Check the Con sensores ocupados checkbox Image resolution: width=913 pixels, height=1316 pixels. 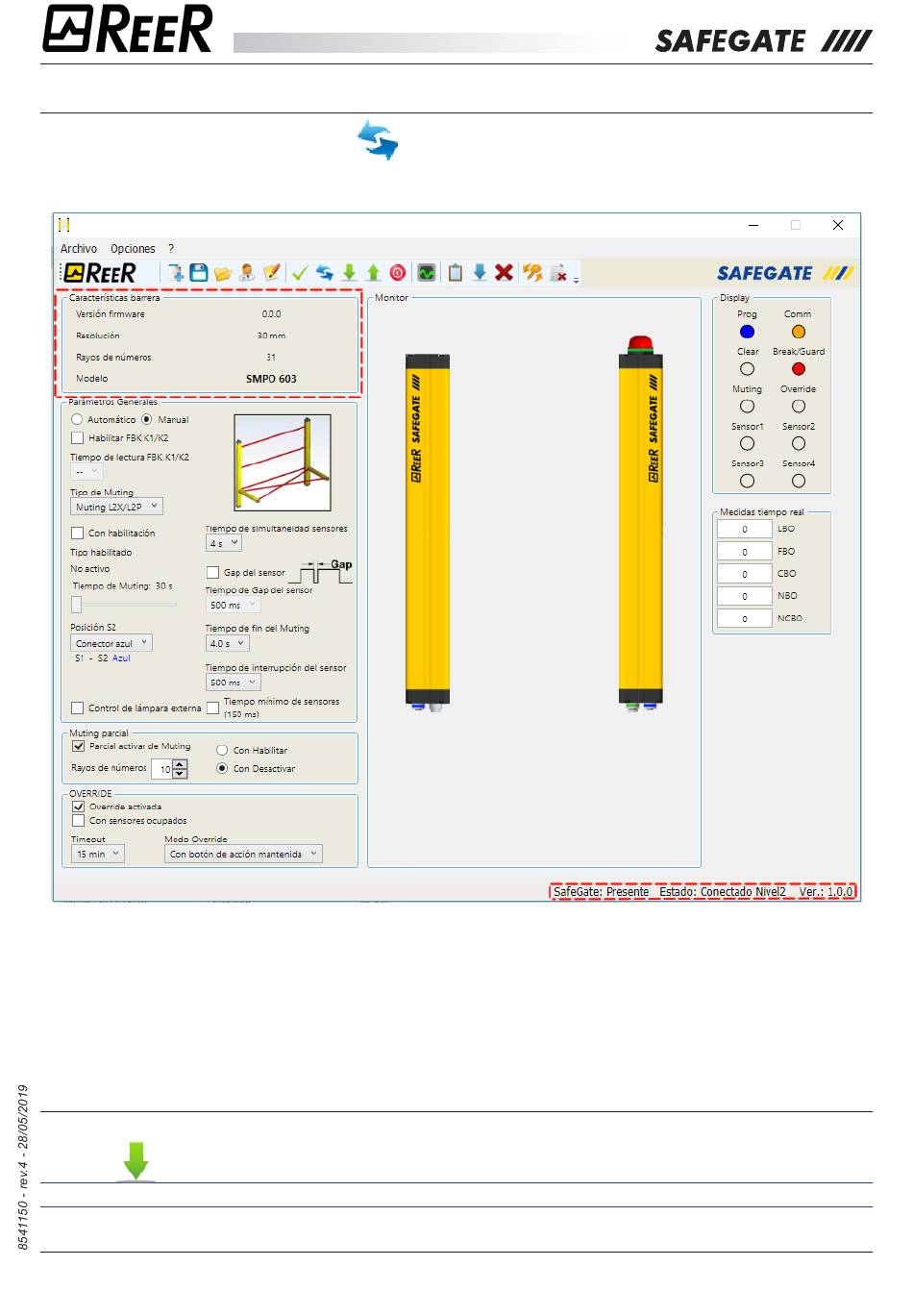[x=79, y=821]
